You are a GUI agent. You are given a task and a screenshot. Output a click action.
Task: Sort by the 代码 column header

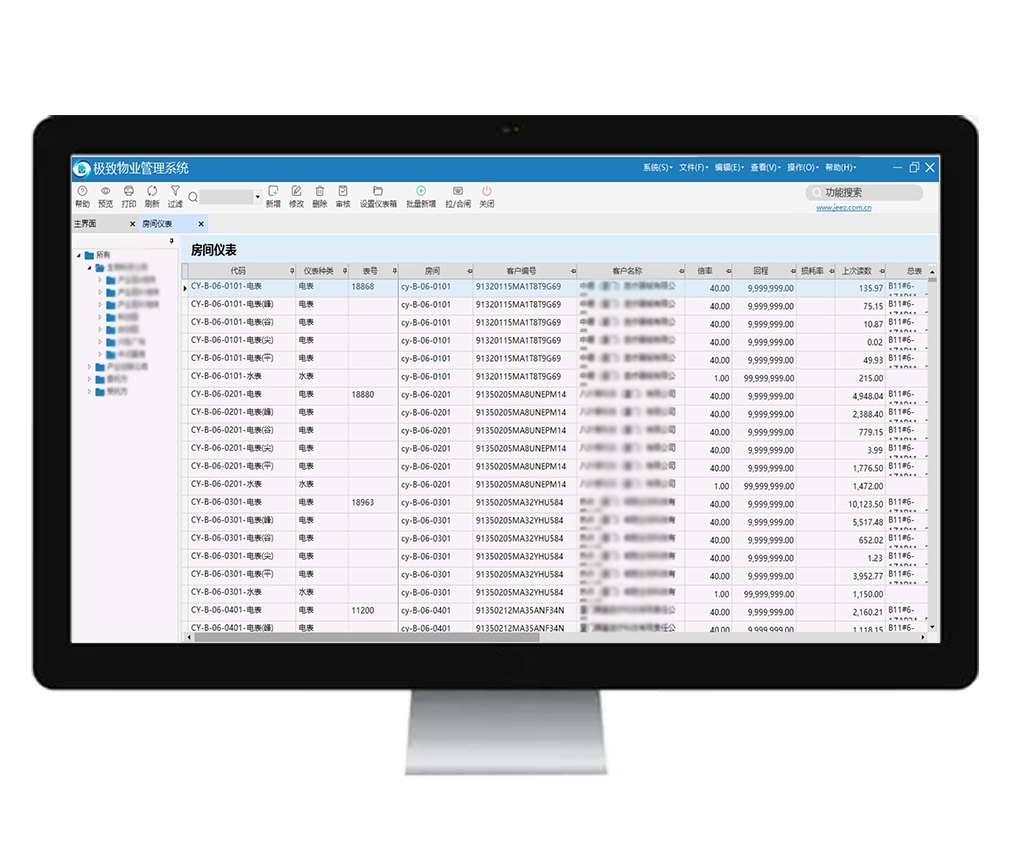click(238, 271)
